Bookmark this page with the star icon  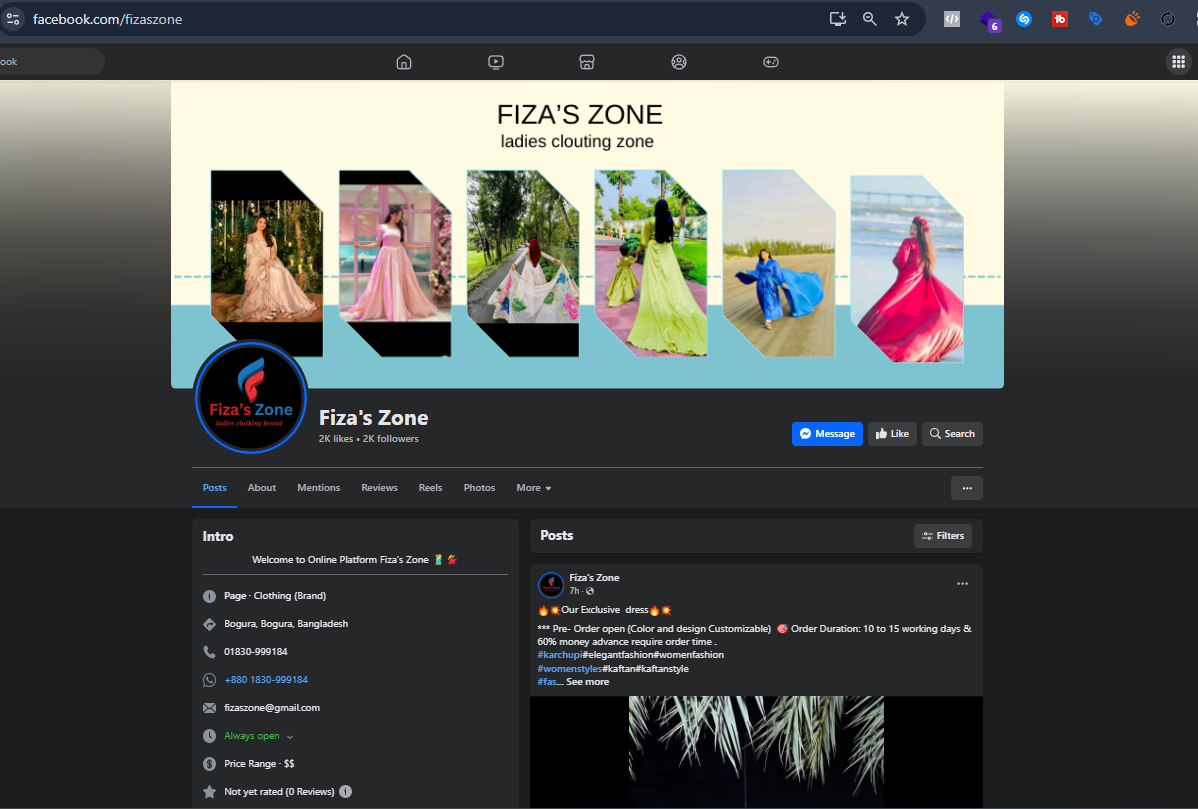point(902,19)
